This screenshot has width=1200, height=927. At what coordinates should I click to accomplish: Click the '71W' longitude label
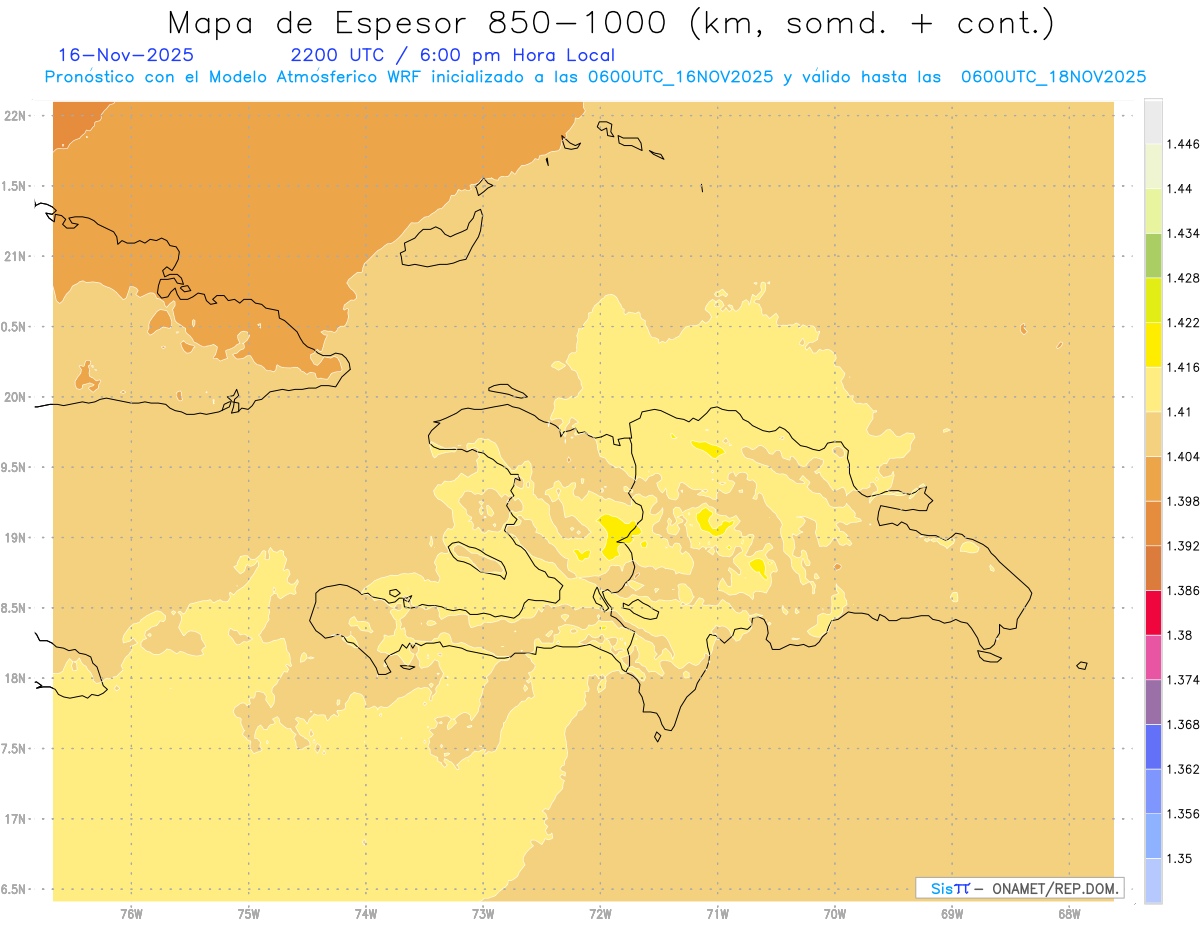[x=717, y=915]
